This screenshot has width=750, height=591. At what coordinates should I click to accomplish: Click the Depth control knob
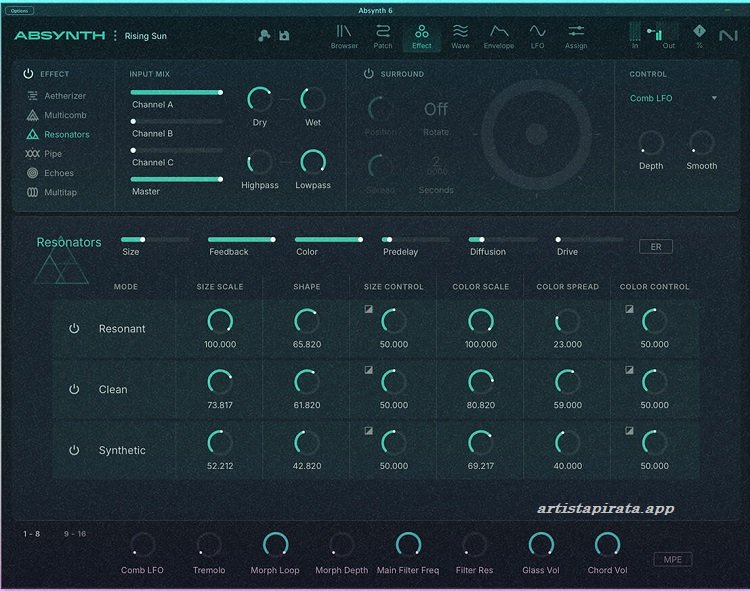[x=651, y=142]
